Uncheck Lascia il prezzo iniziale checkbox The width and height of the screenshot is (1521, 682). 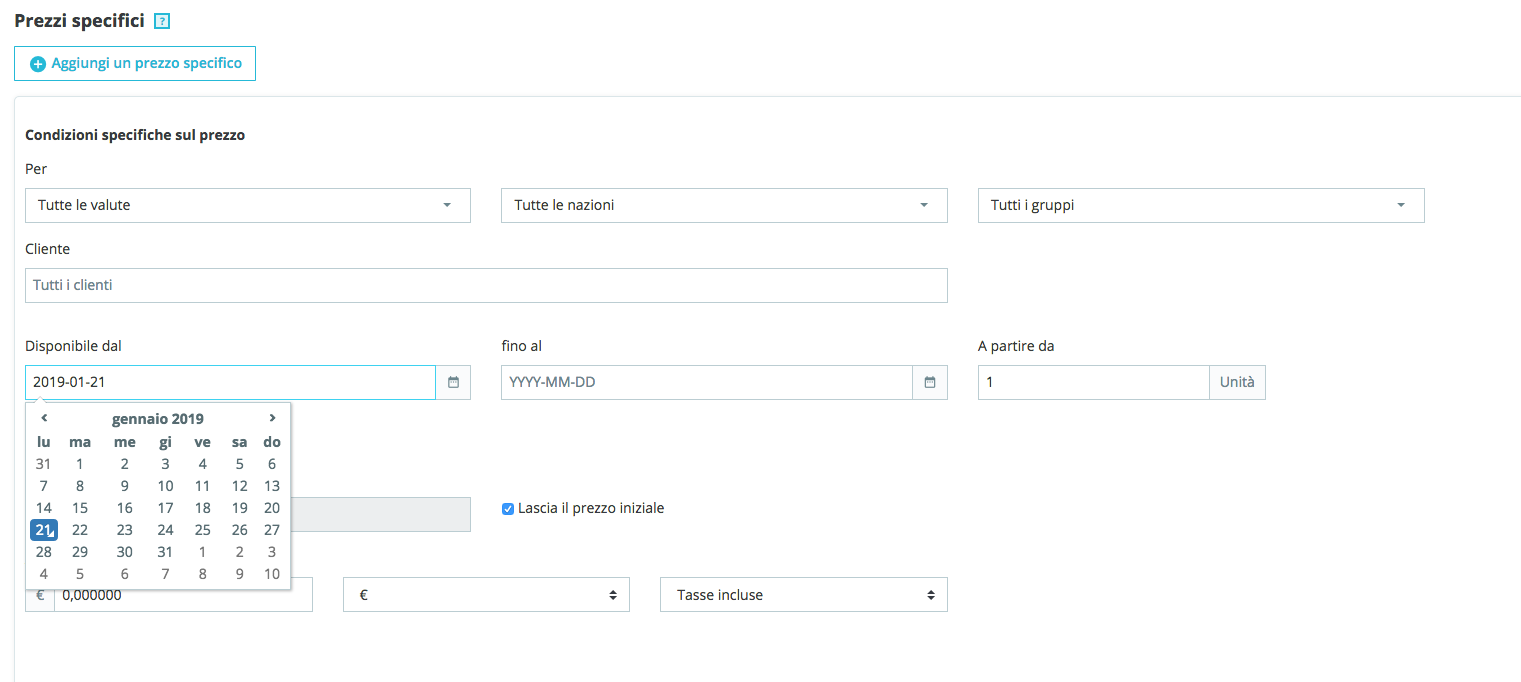point(508,509)
